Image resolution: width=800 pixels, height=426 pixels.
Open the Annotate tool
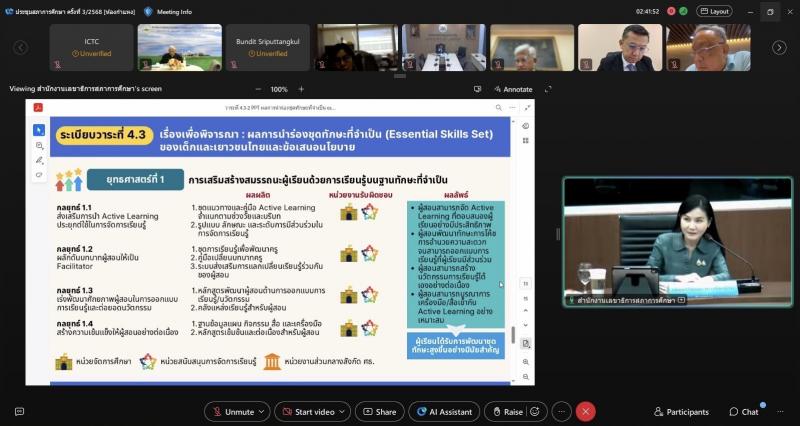[513, 89]
